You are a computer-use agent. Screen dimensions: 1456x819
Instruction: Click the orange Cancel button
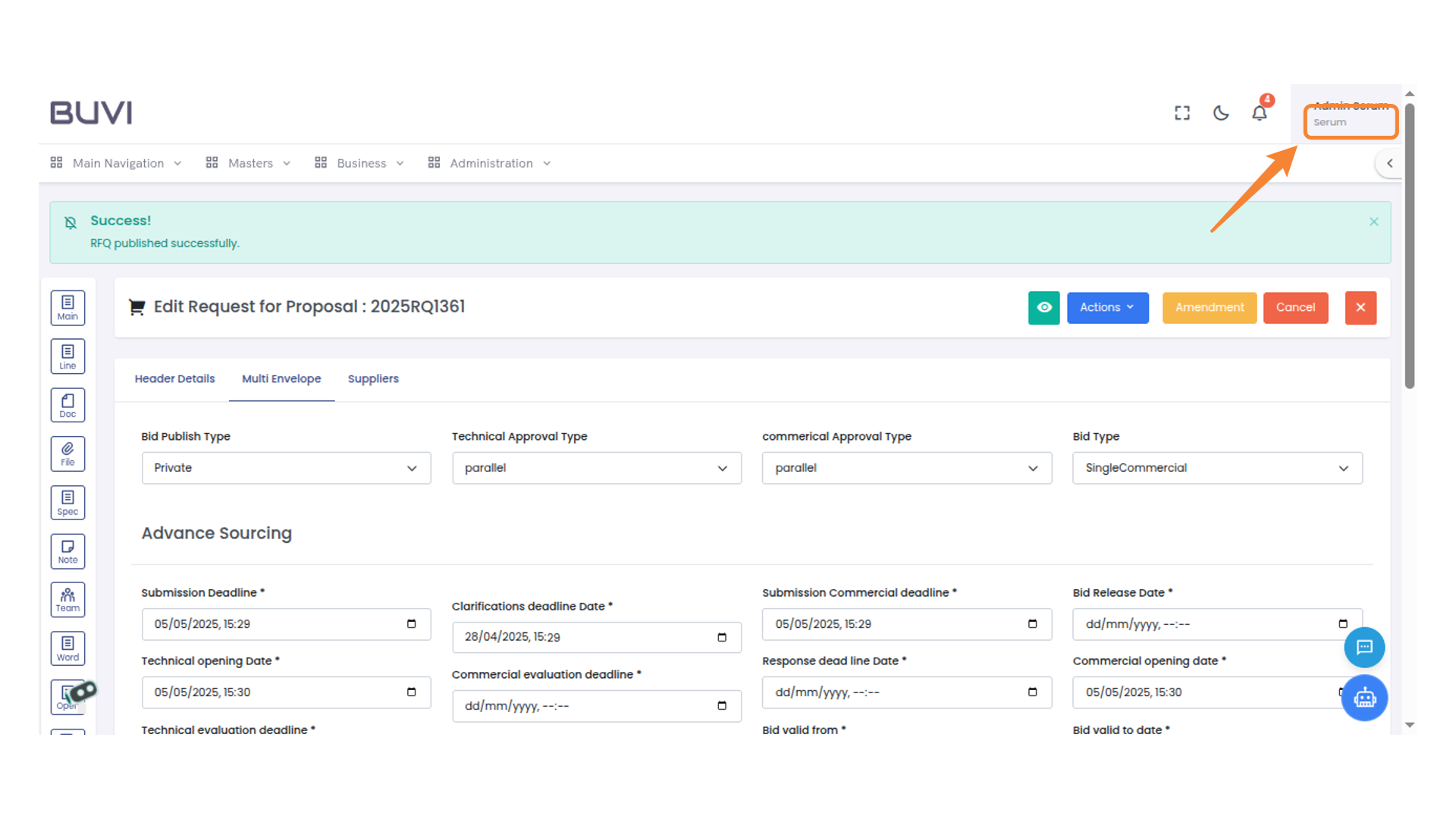(x=1295, y=307)
